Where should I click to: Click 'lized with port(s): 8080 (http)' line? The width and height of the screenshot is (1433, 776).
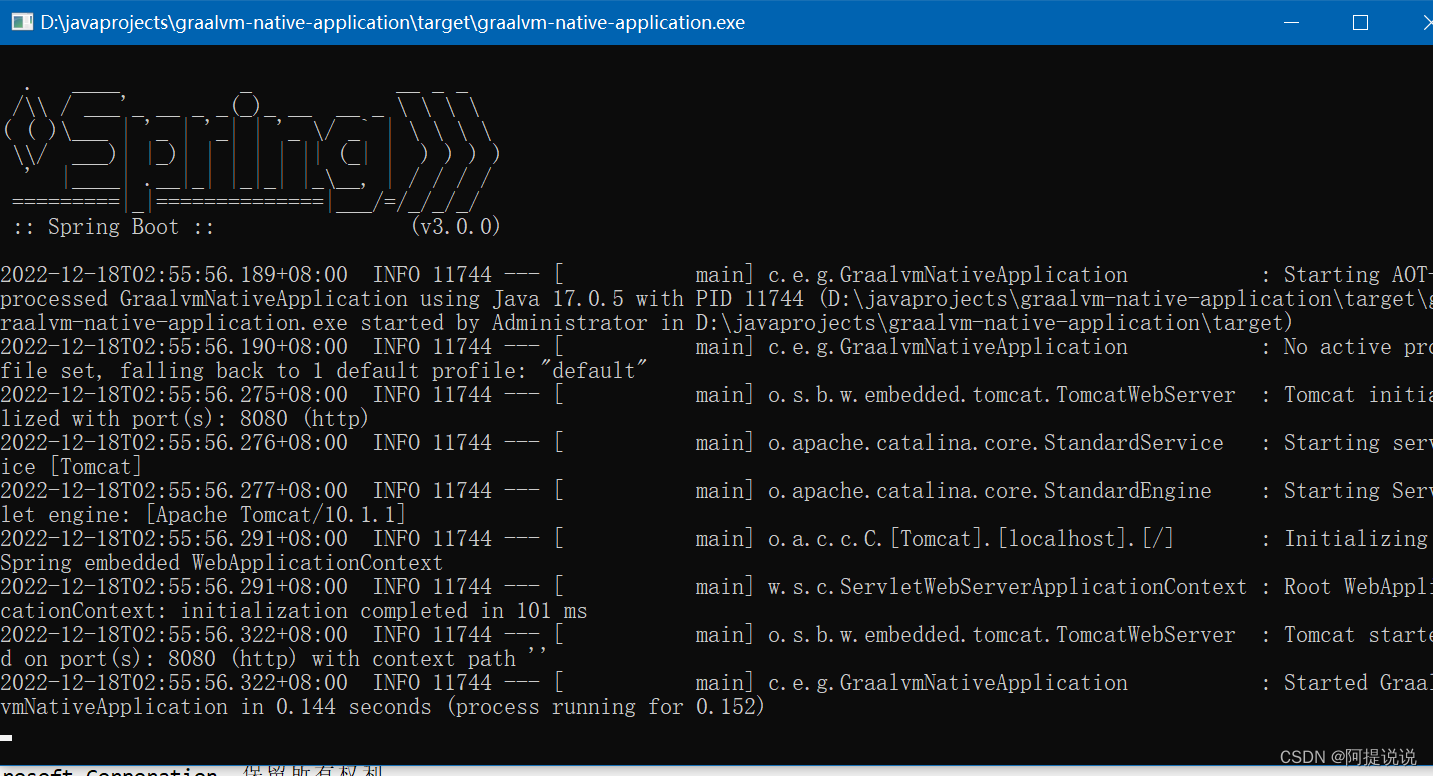point(185,419)
